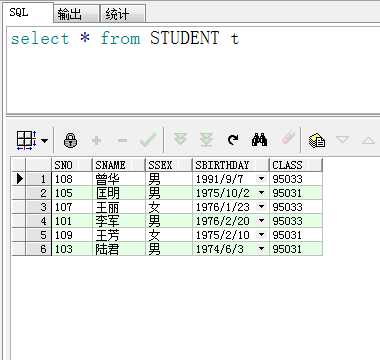Click the CLASS column header

click(x=296, y=165)
